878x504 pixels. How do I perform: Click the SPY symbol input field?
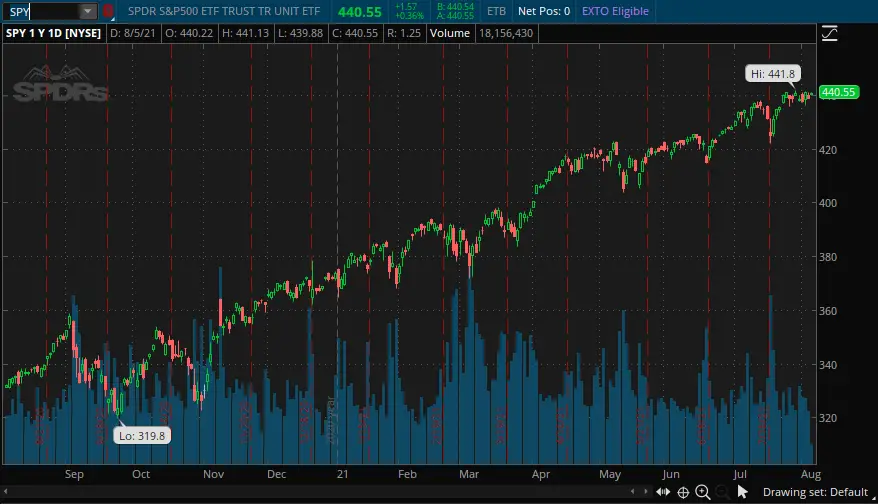[43, 11]
